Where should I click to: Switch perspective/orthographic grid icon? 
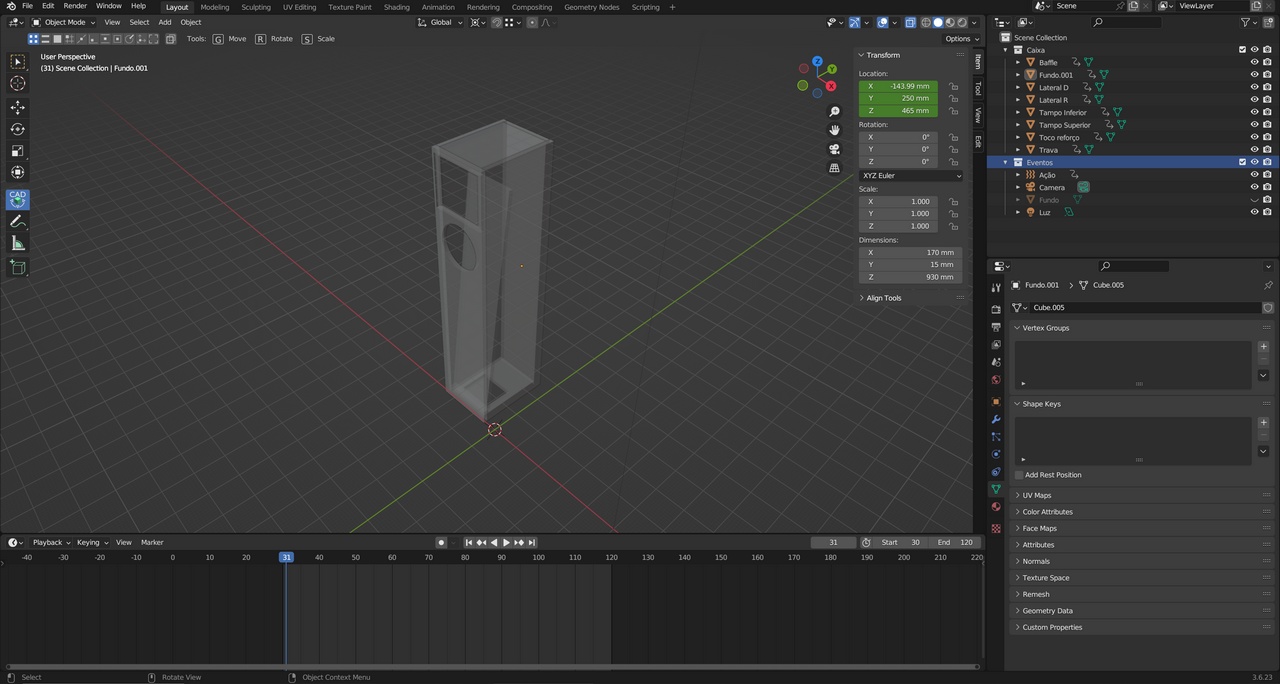pos(835,168)
